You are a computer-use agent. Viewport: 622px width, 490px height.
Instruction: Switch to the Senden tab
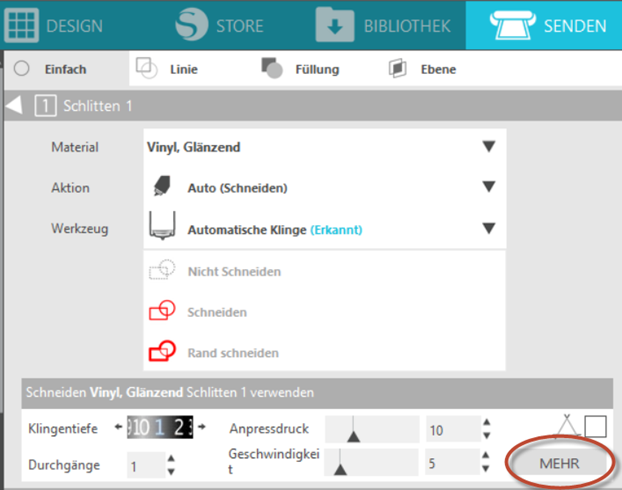[543, 25]
